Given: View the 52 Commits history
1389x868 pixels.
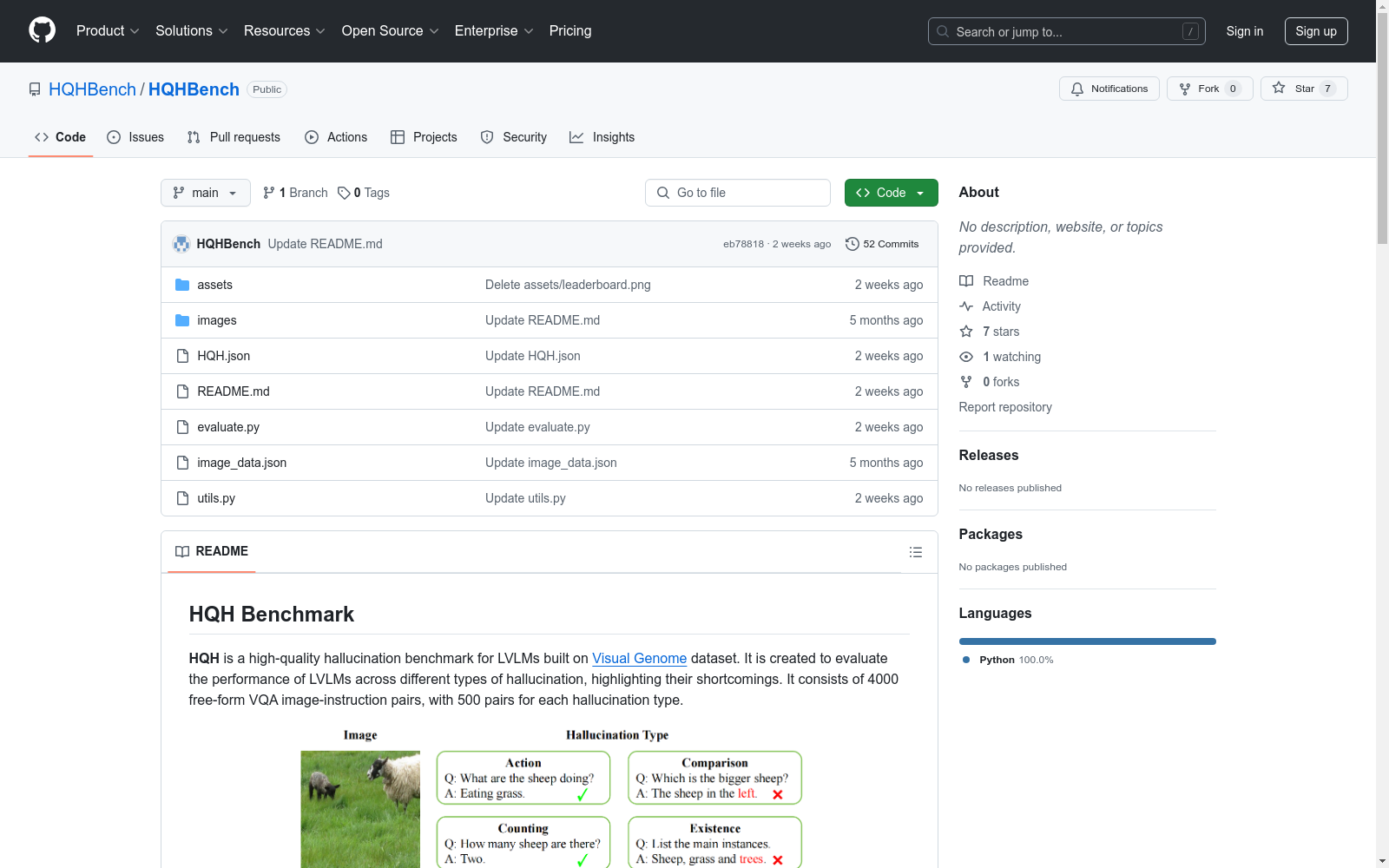Looking at the screenshot, I should coord(882,244).
